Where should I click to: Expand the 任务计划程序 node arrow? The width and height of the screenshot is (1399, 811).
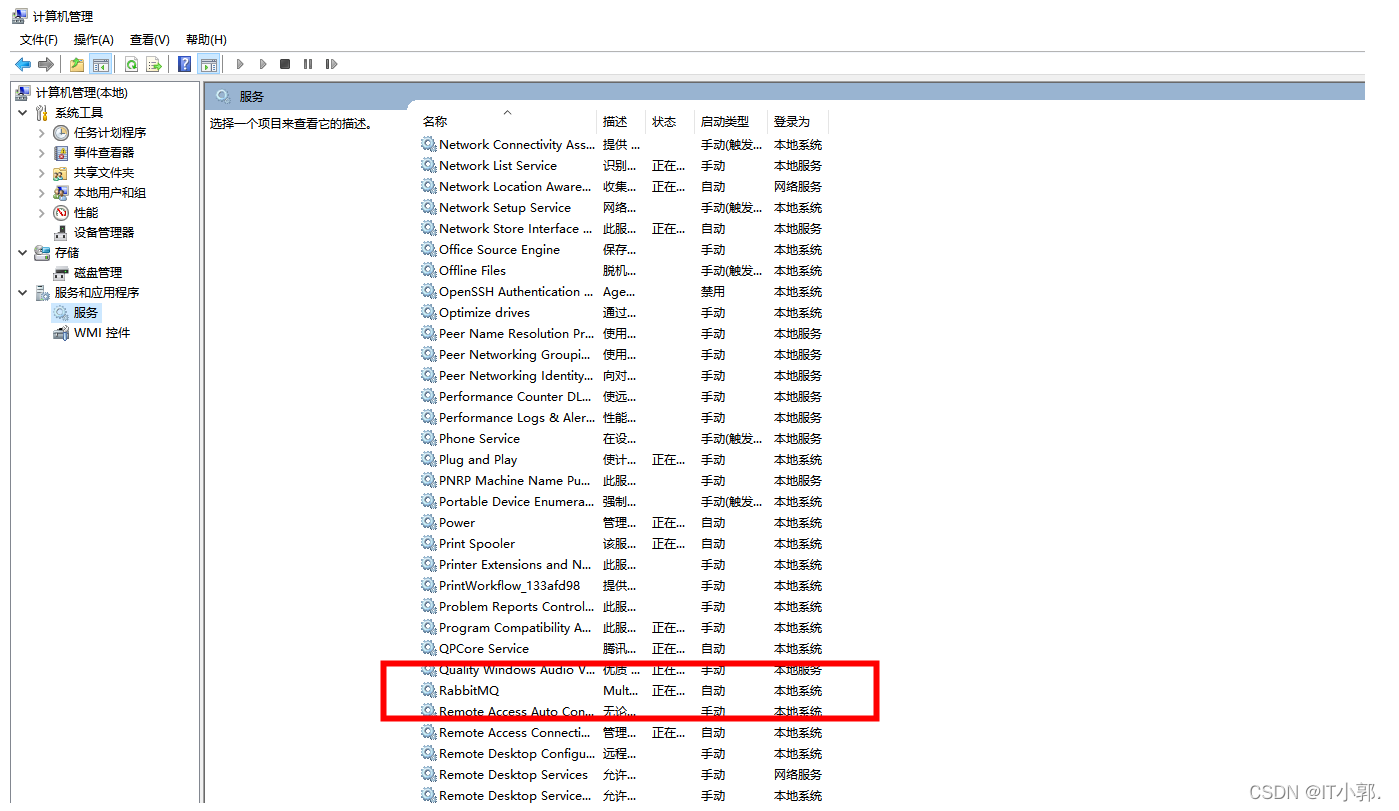tap(41, 133)
